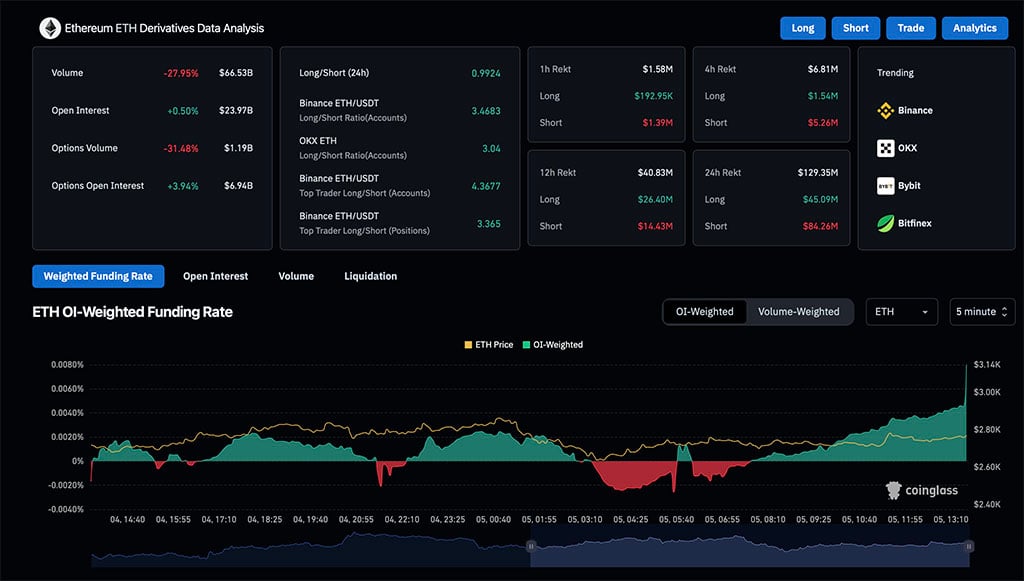This screenshot has height=581, width=1024.
Task: Click the Long button in the header
Action: [x=802, y=28]
